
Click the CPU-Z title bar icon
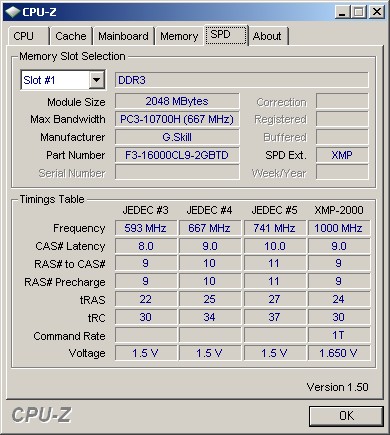point(13,12)
